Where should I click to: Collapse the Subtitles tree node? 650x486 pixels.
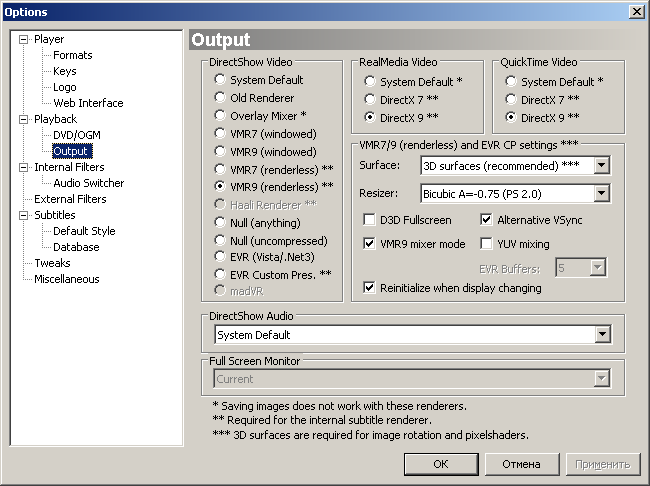pos(25,216)
